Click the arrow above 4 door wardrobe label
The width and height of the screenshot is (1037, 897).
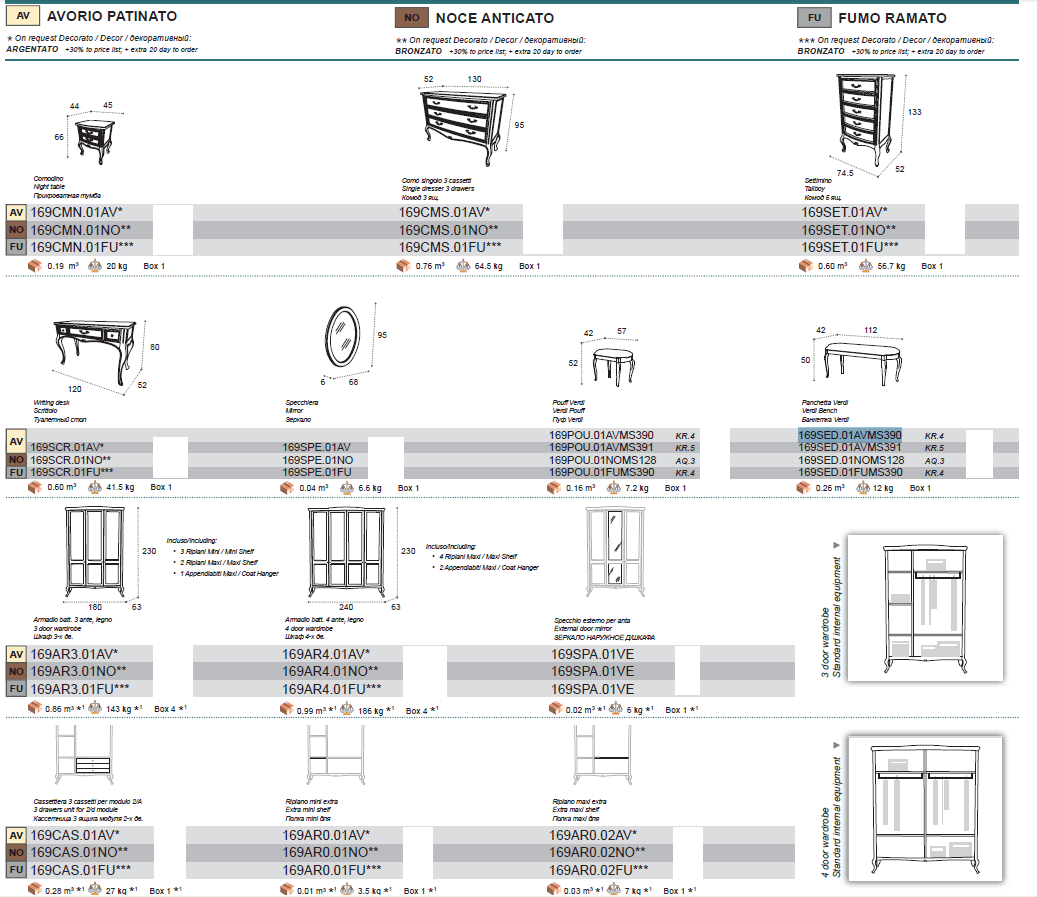[836, 746]
